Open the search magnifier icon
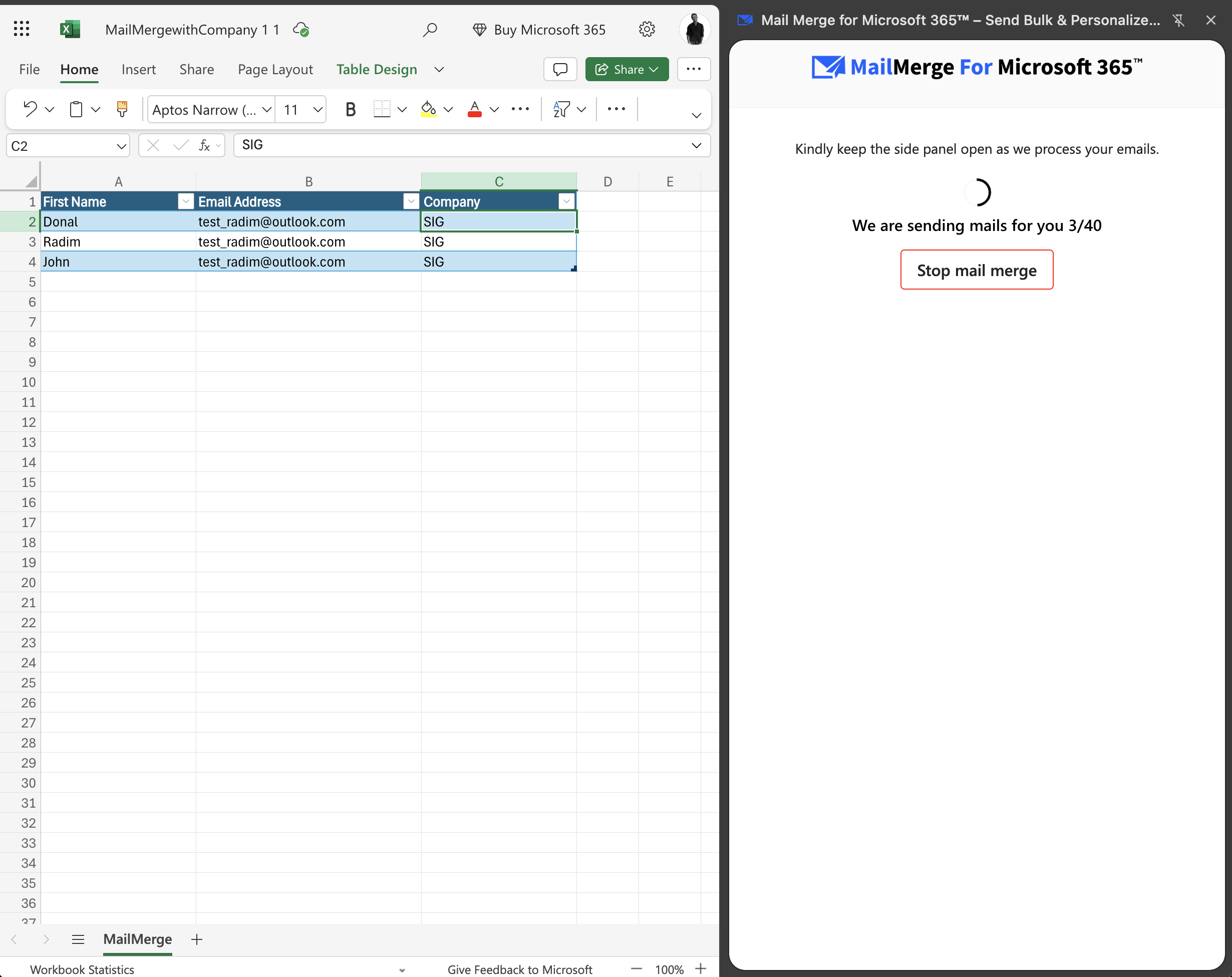 tap(430, 29)
